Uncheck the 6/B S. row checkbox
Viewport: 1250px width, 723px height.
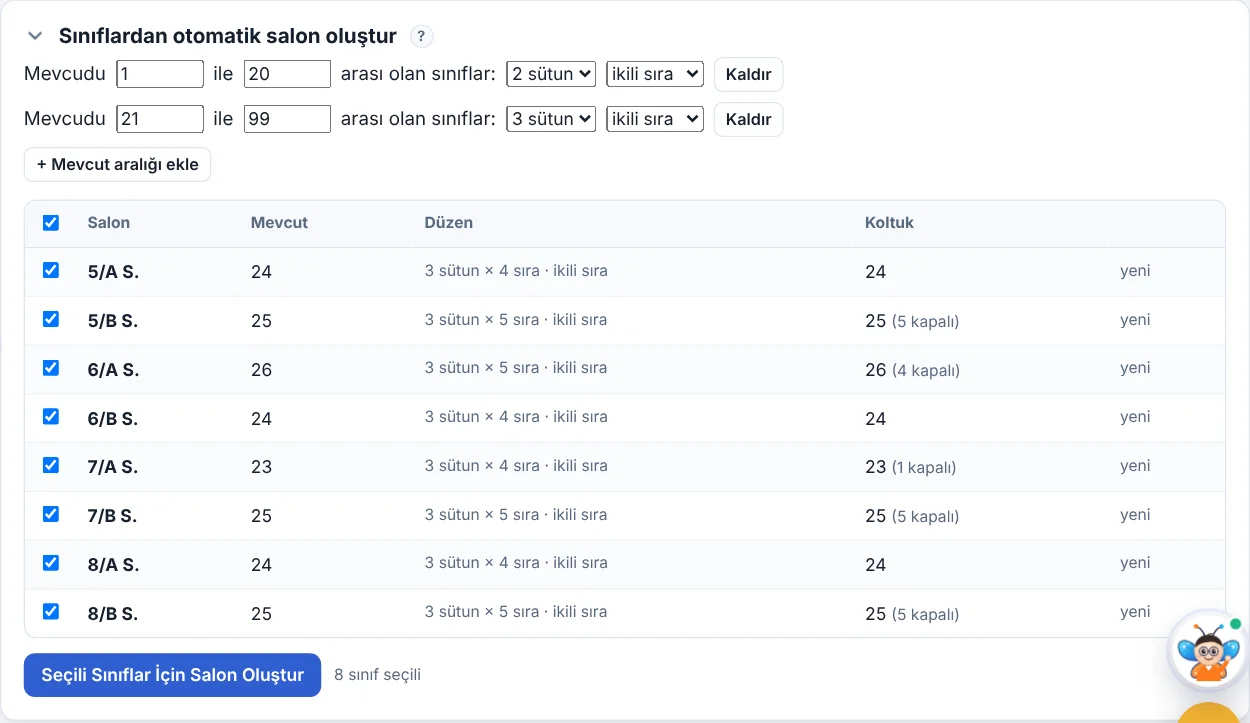point(51,416)
